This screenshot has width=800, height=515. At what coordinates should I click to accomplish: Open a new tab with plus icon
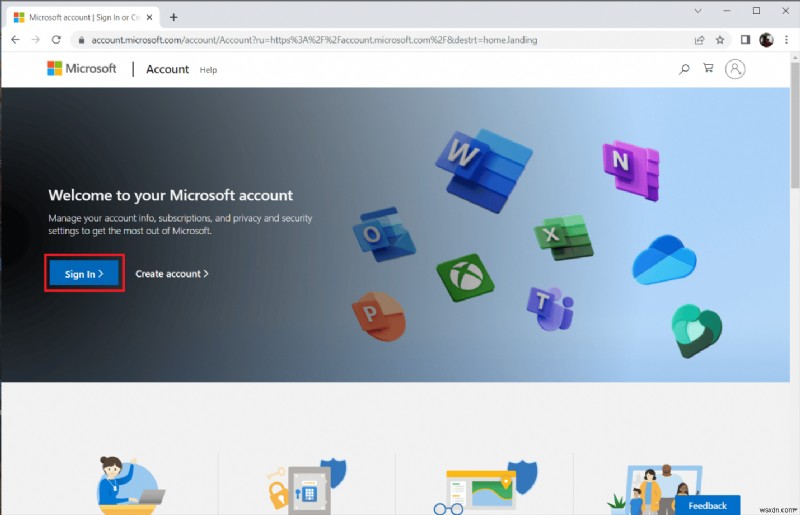(173, 17)
